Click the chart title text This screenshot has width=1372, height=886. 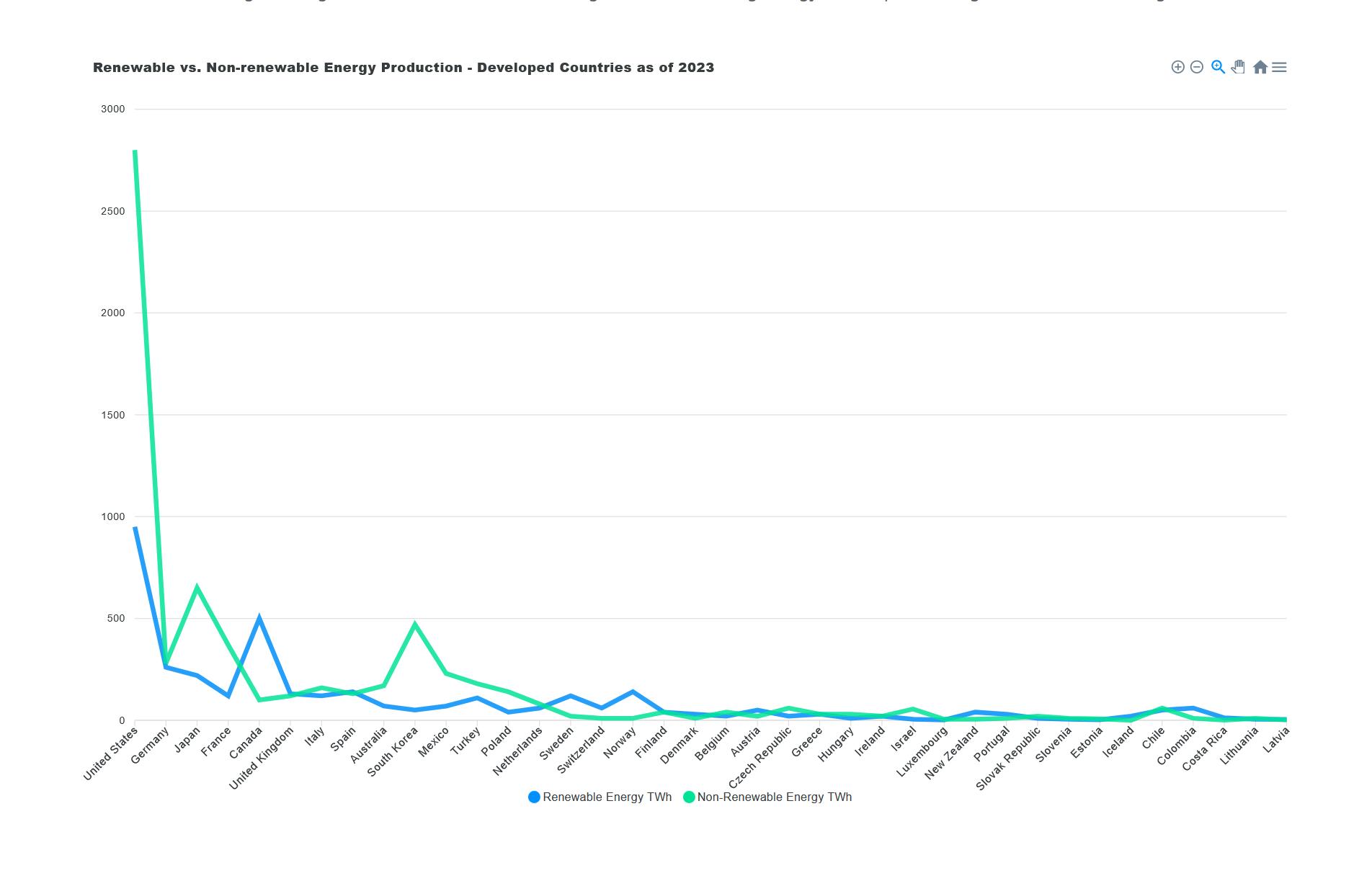(404, 68)
